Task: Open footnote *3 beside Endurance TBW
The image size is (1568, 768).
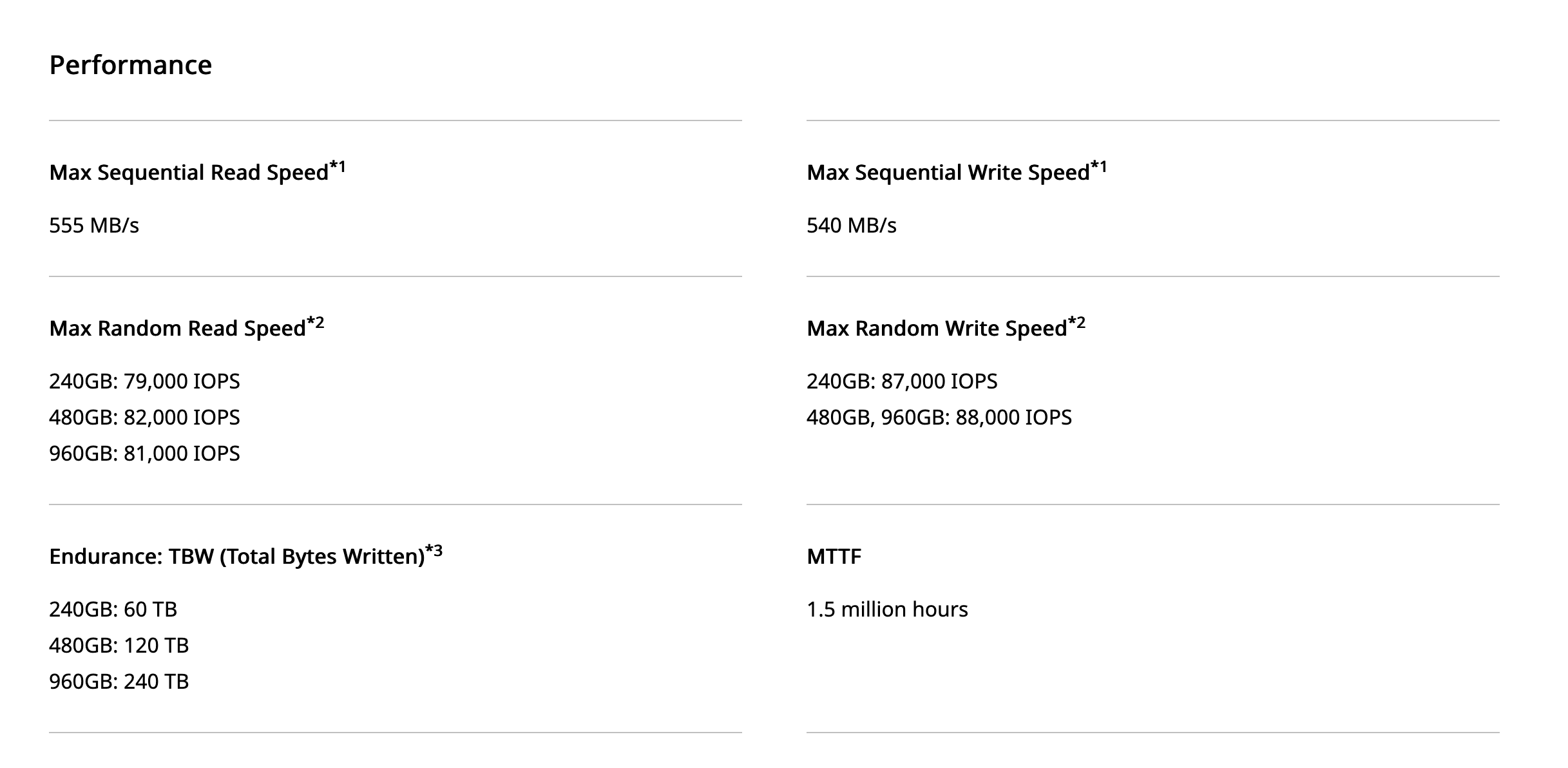Action: [x=435, y=551]
